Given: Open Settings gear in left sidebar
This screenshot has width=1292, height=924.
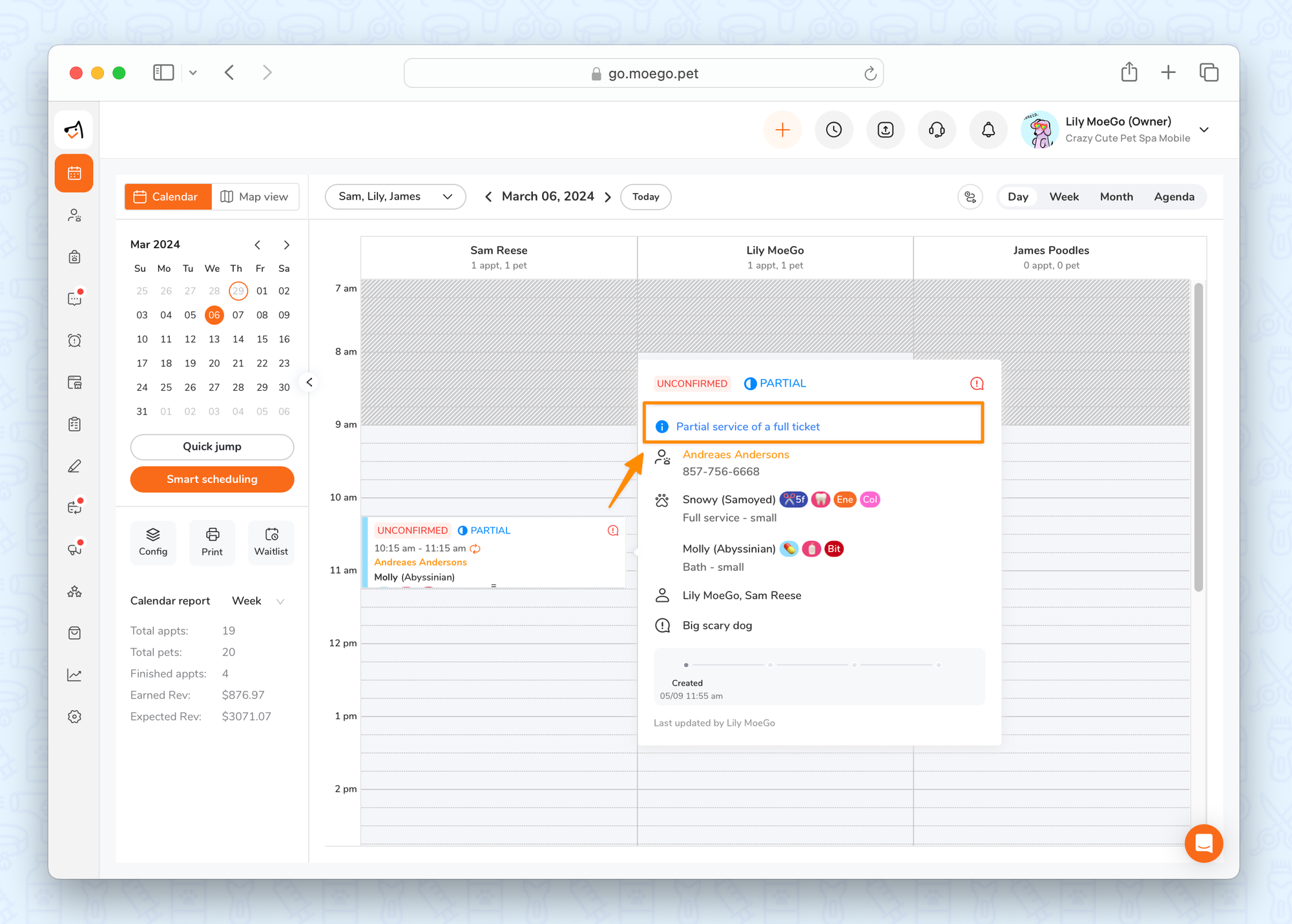Looking at the screenshot, I should tap(74, 717).
